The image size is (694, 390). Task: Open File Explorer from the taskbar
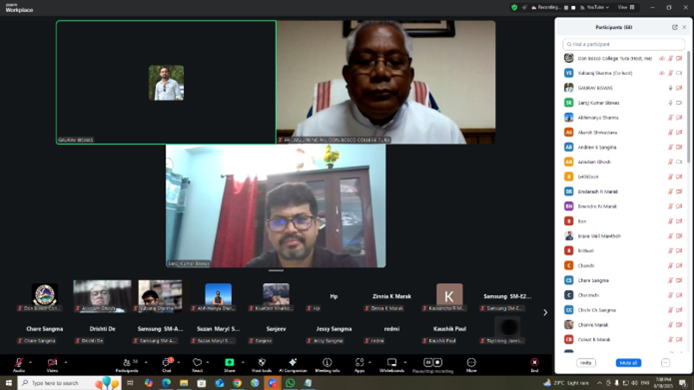(x=184, y=383)
